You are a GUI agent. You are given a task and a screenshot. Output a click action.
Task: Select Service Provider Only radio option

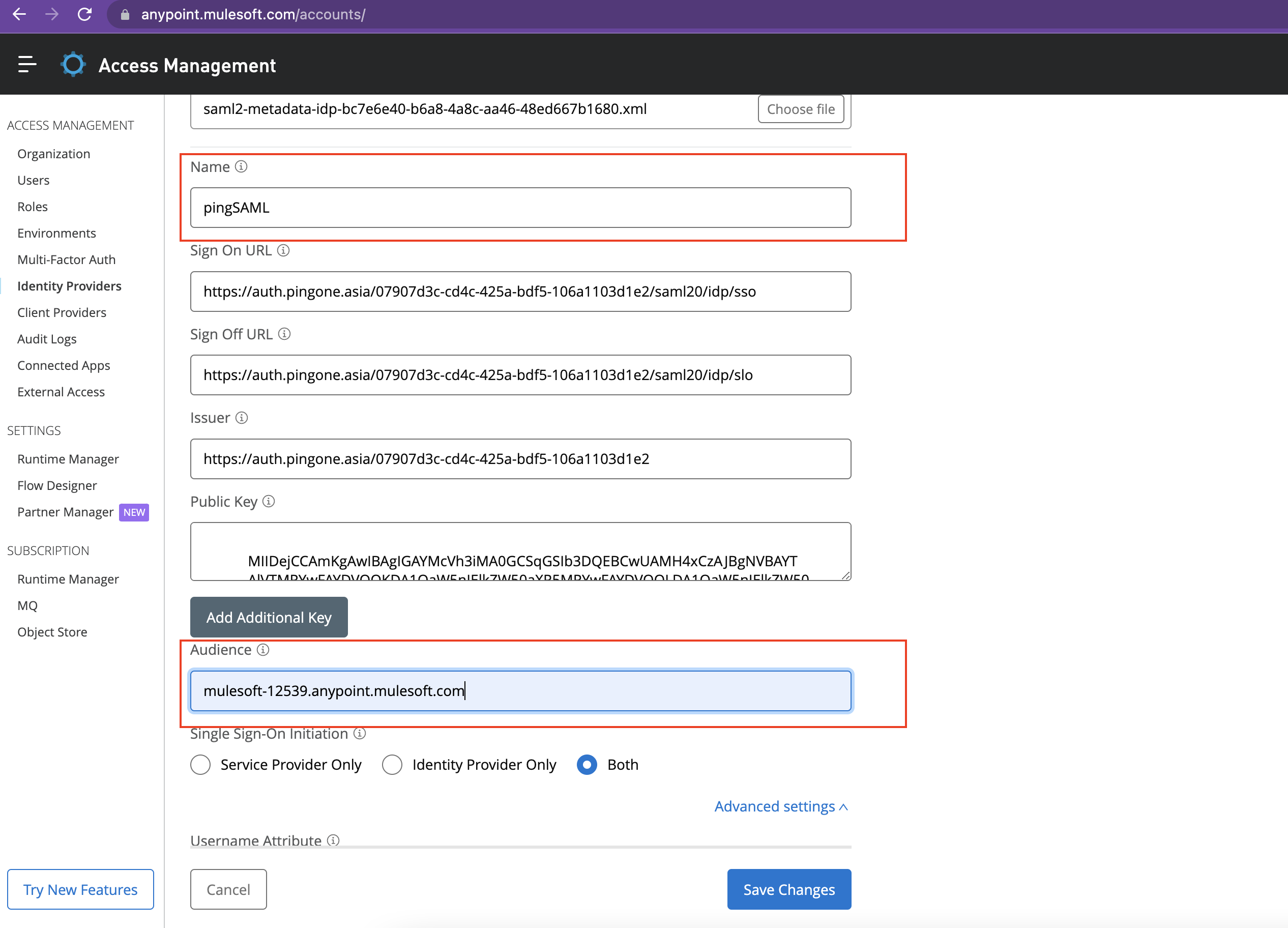point(200,765)
